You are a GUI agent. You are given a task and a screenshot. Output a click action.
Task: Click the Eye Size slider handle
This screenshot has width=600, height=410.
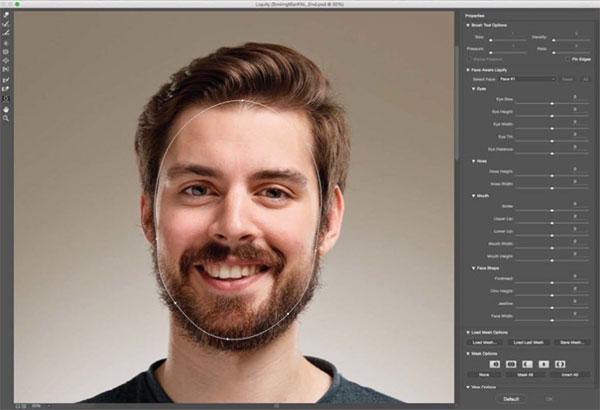pos(552,104)
